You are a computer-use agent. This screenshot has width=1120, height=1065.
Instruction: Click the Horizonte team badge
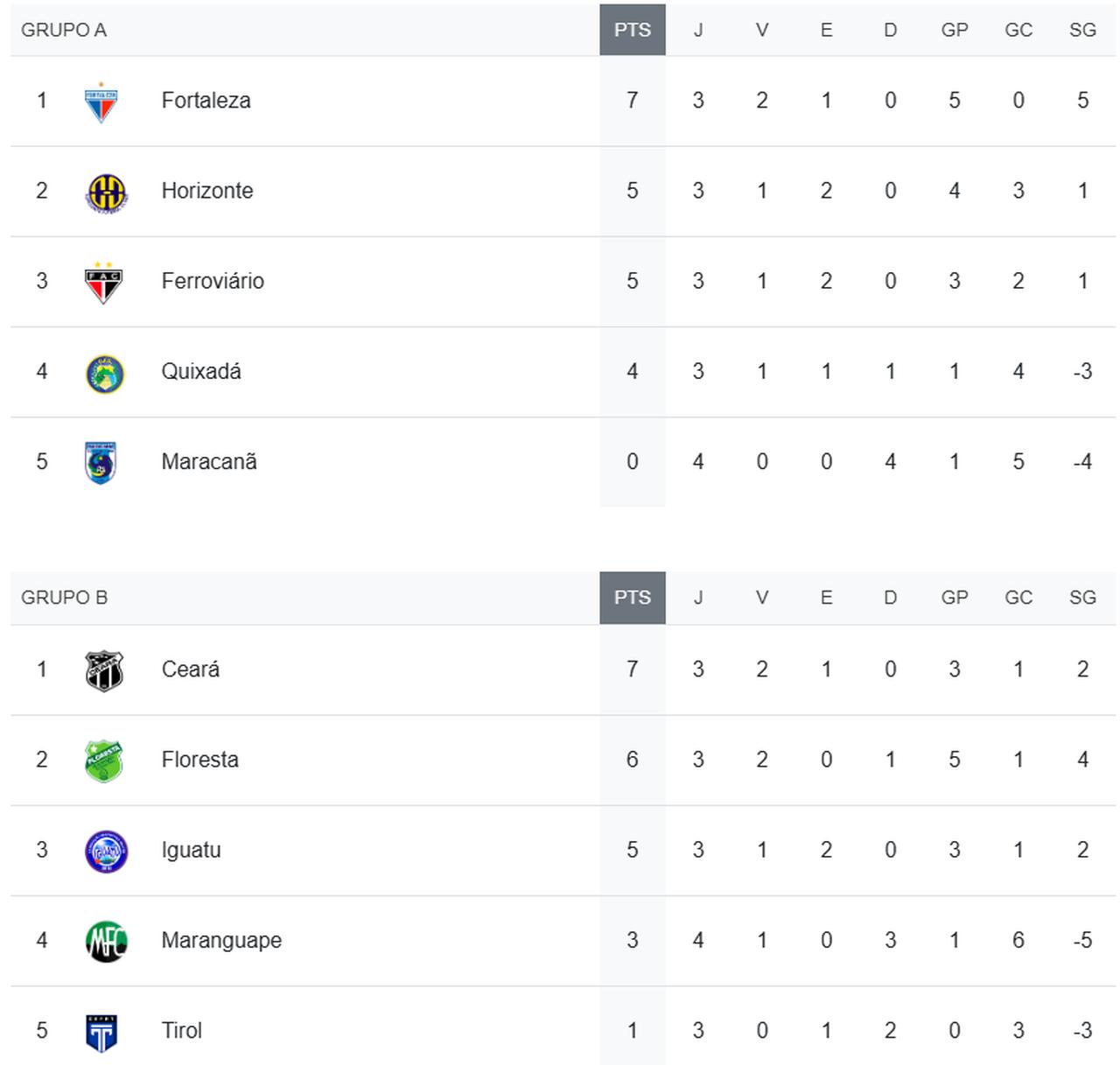(106, 193)
